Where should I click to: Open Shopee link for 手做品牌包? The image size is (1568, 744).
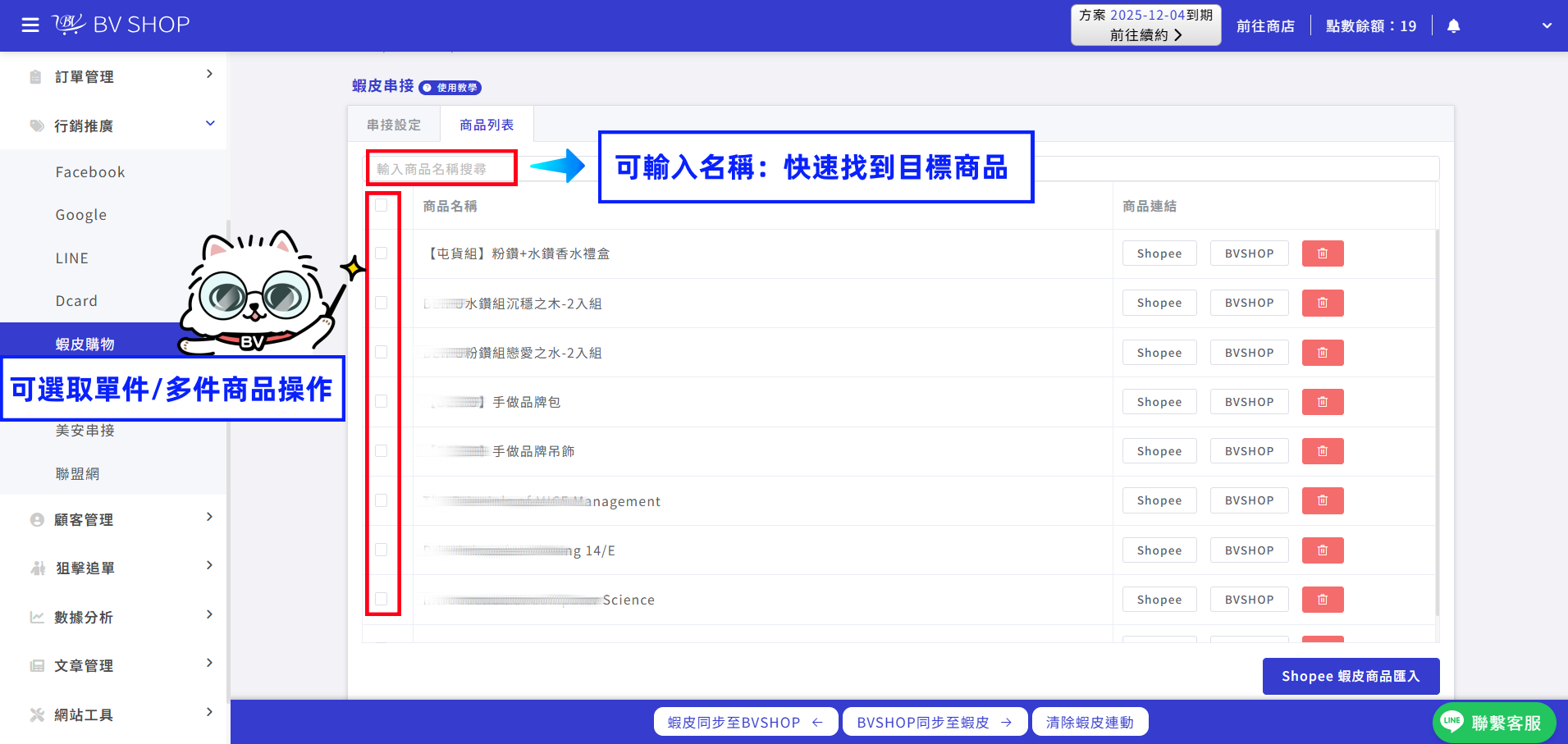[1159, 402]
